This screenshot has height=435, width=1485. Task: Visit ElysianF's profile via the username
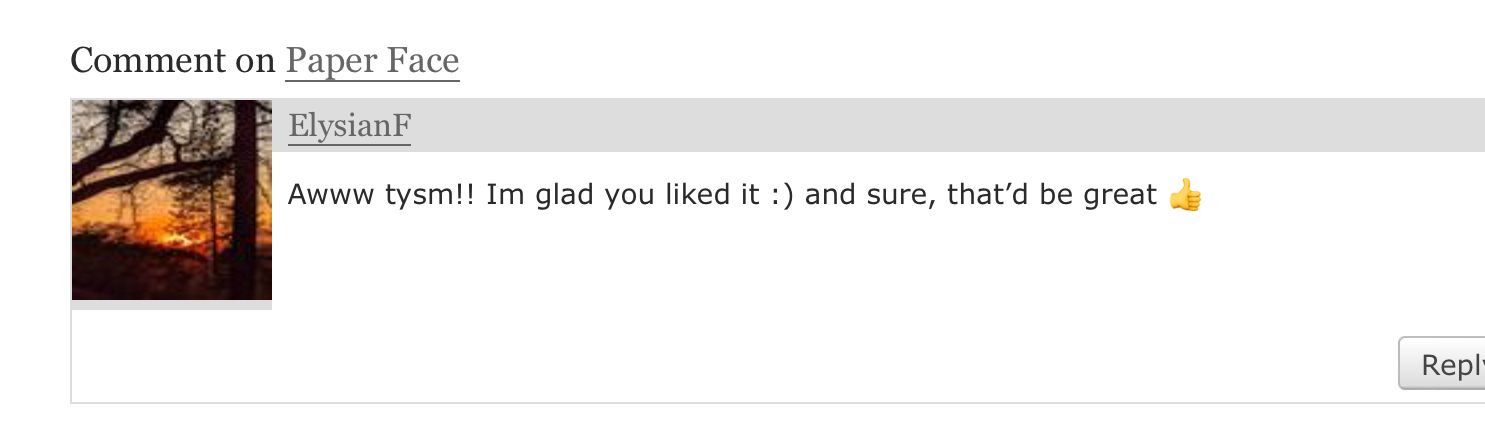pyautogui.click(x=349, y=127)
